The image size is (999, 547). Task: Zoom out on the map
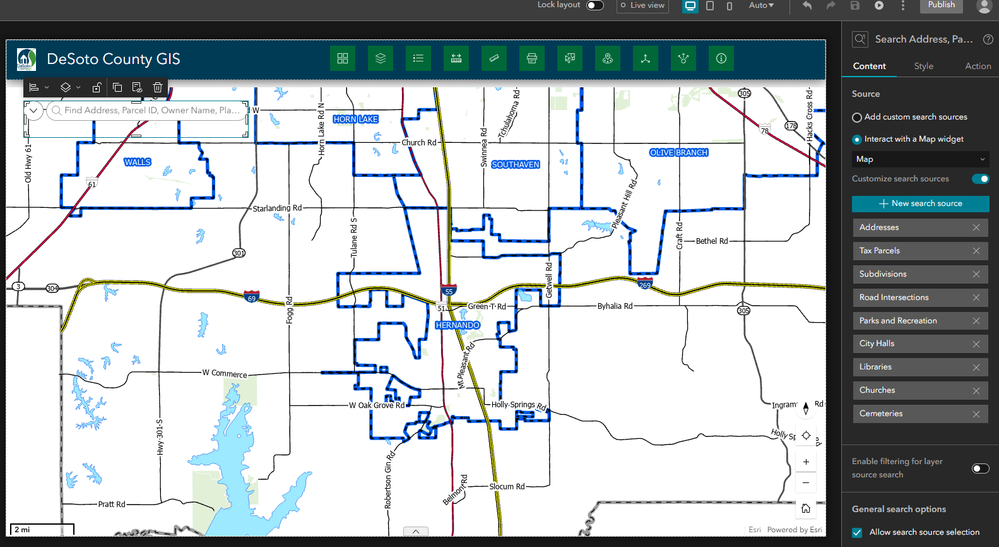pyautogui.click(x=806, y=483)
